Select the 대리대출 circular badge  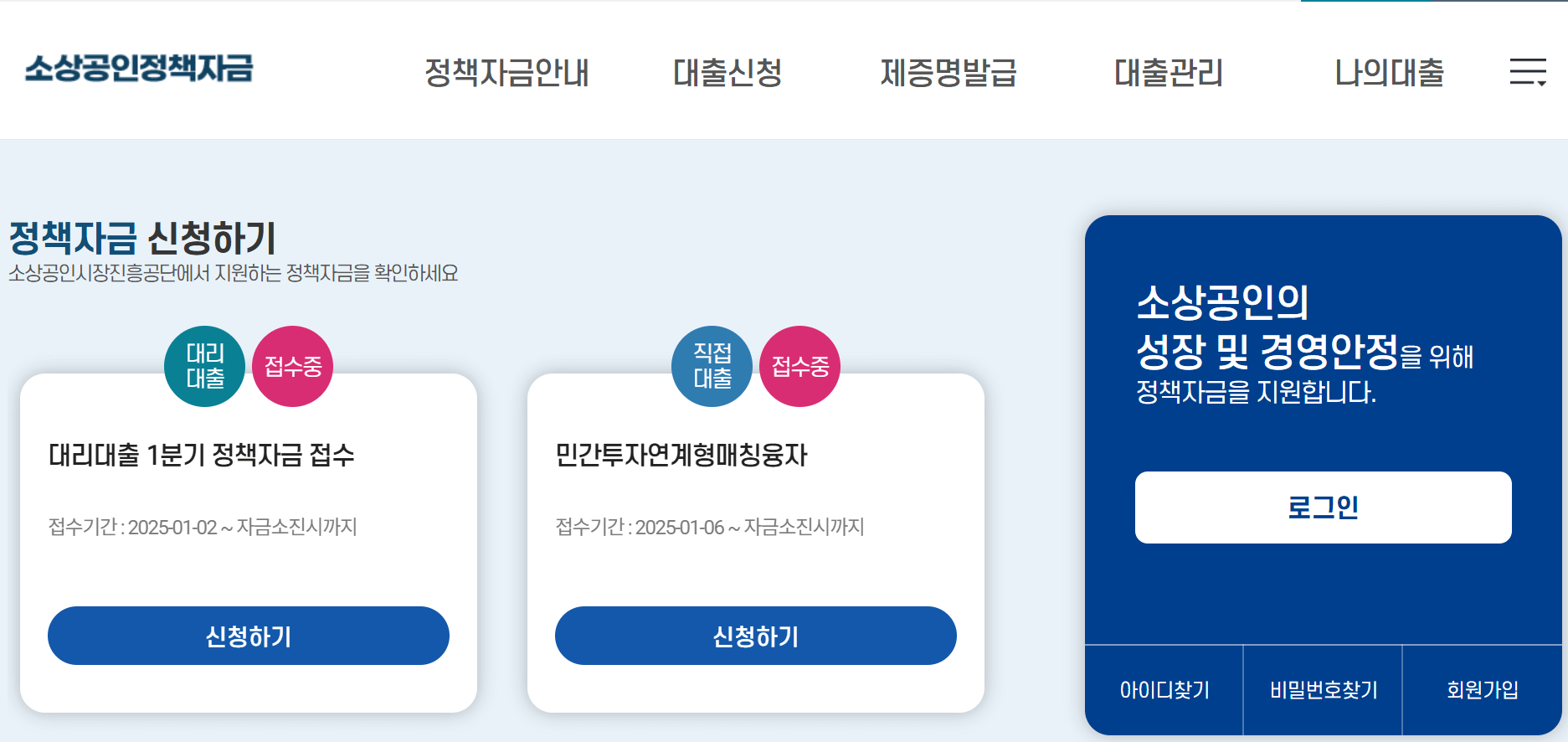pyautogui.click(x=204, y=366)
